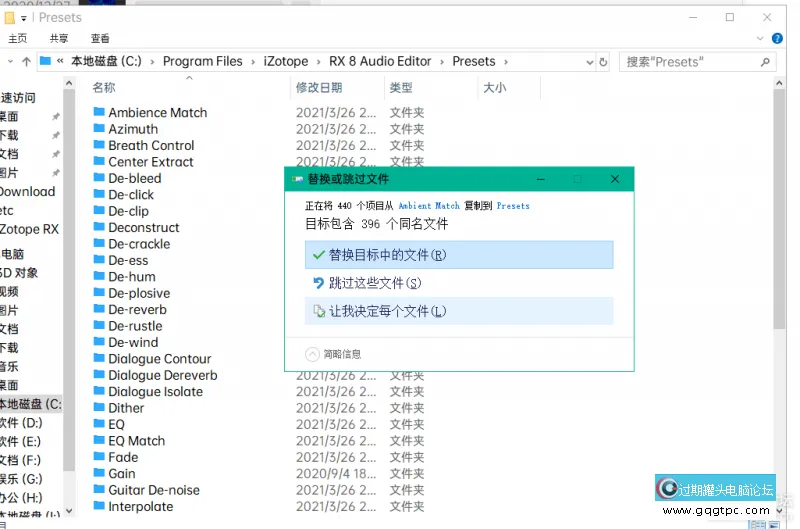800x529 pixels.
Task: Select the De-rustle folder icon
Action: (99, 325)
